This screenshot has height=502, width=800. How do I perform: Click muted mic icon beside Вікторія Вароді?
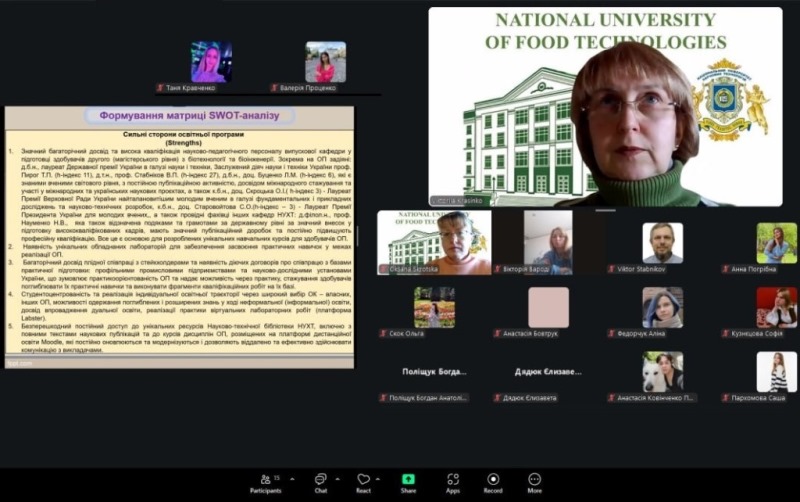(497, 269)
